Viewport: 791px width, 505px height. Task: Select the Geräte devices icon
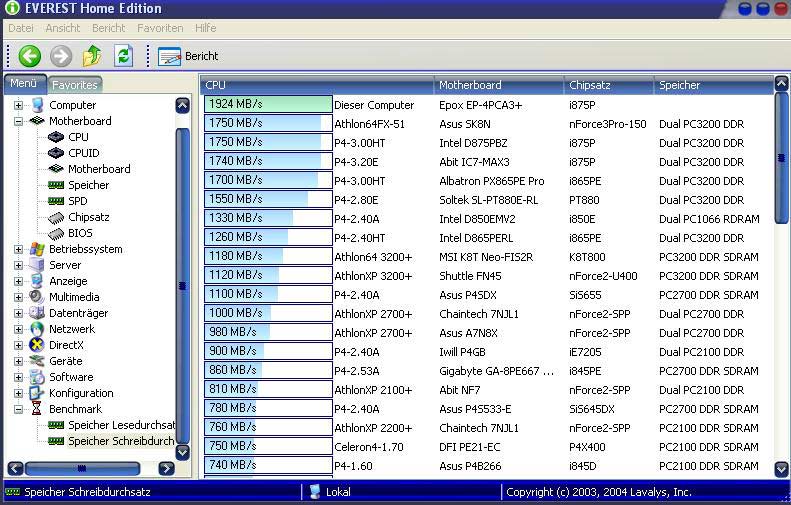(37, 361)
